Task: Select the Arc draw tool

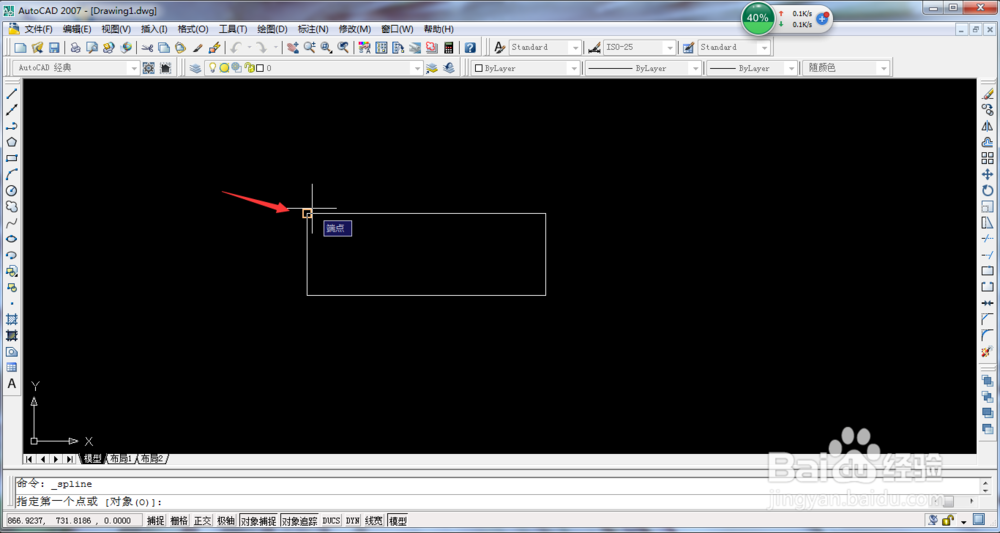Action: pyautogui.click(x=11, y=174)
